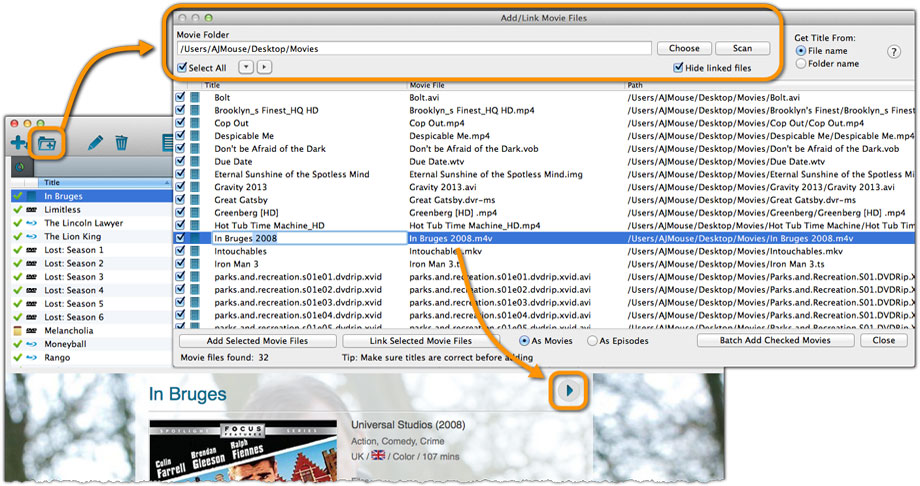Click the round collection tab icon

(21, 167)
